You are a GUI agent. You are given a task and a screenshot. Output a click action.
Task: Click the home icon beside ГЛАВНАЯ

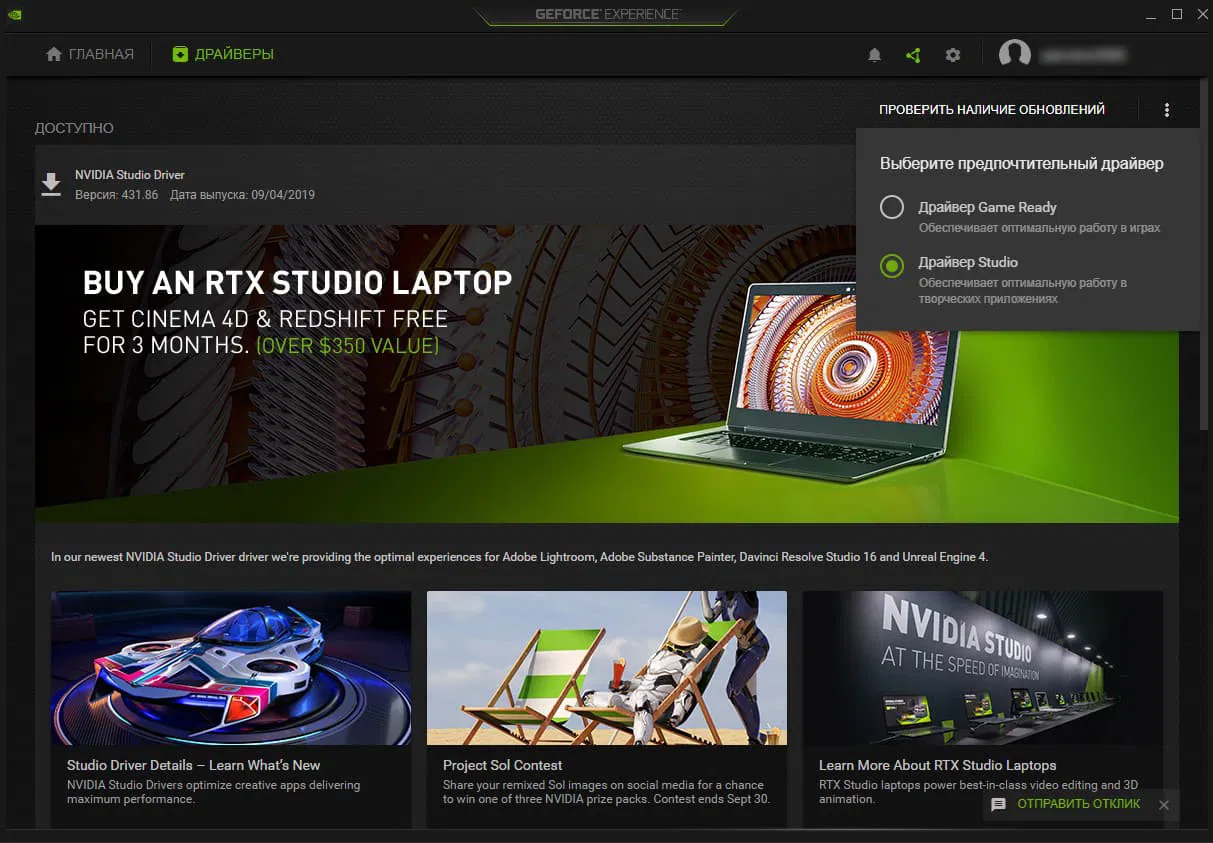pyautogui.click(x=53, y=53)
